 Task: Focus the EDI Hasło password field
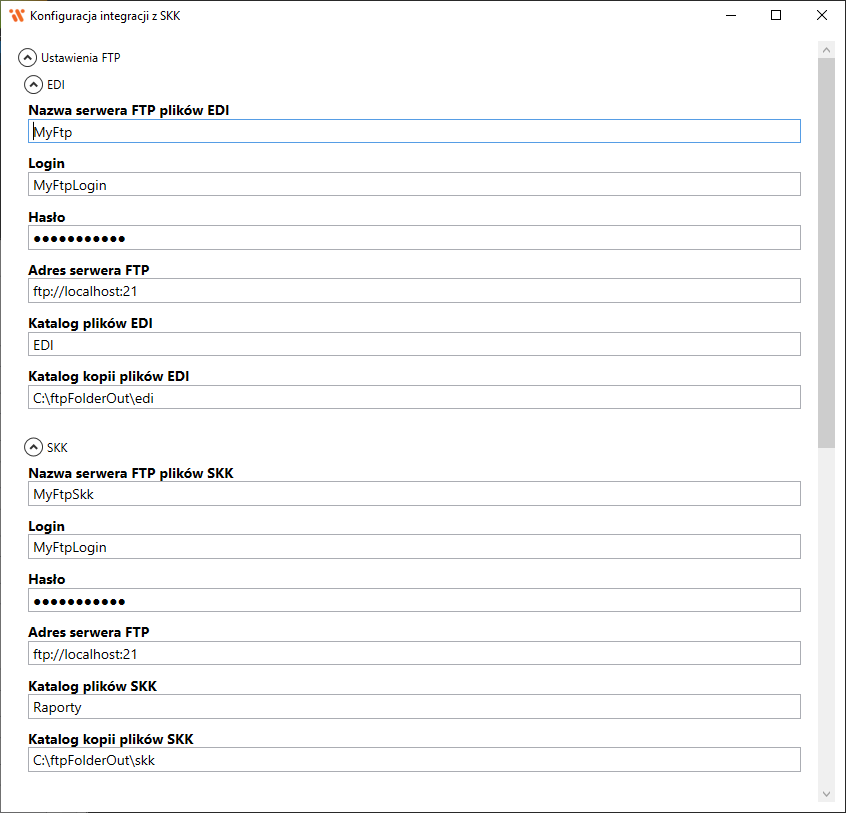click(414, 237)
